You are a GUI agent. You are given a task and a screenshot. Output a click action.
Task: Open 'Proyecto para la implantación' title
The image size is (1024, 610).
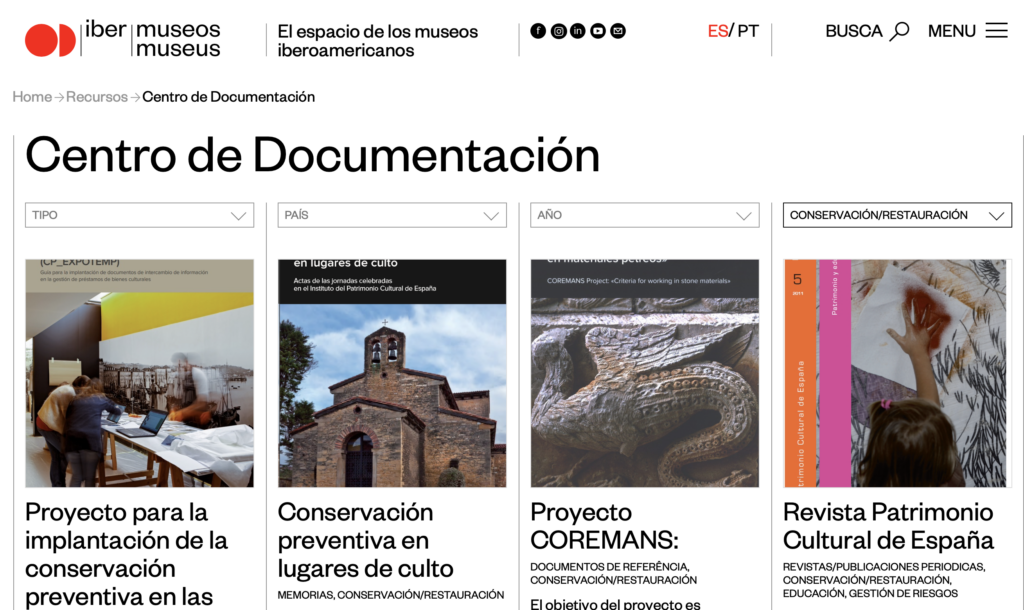click(x=127, y=554)
